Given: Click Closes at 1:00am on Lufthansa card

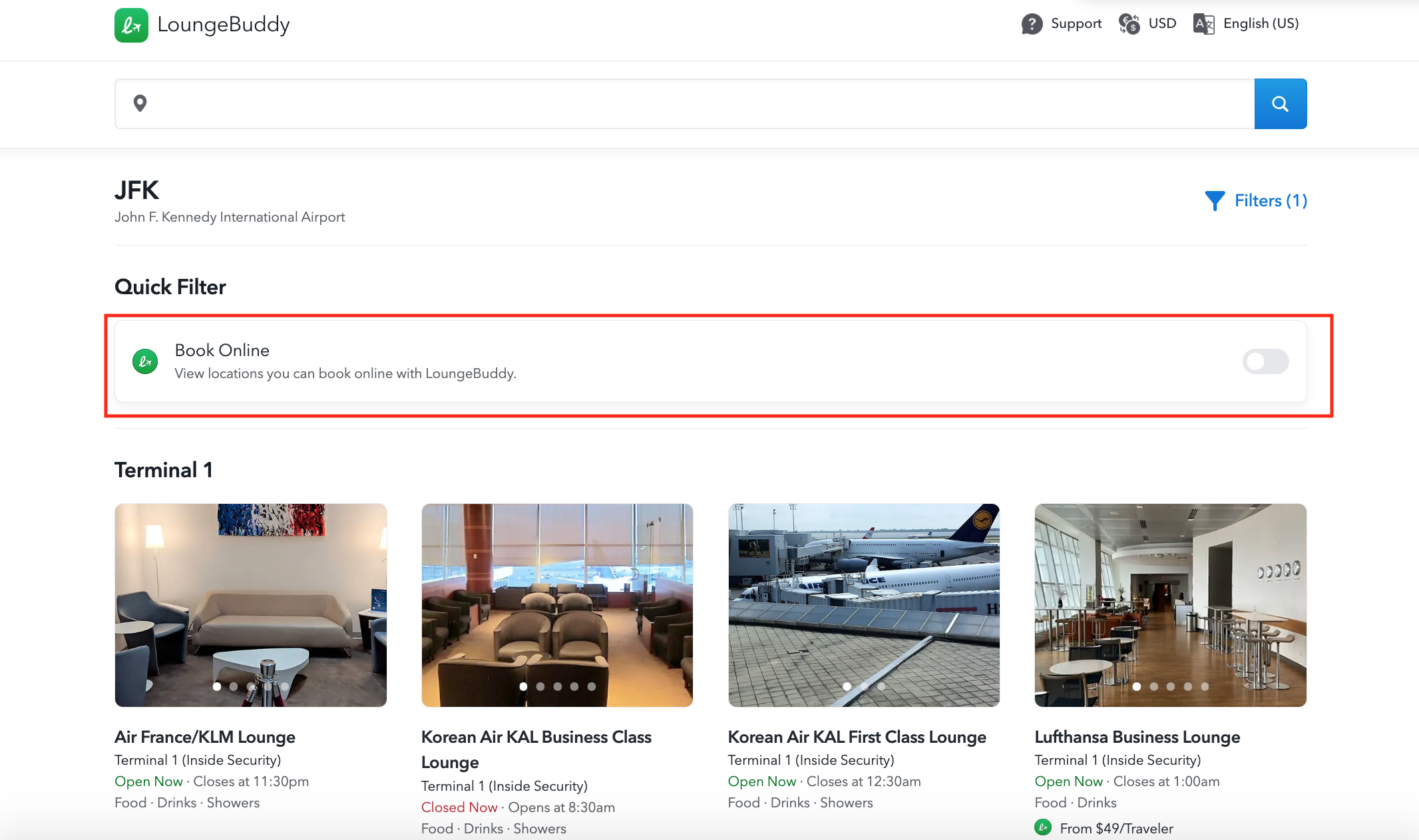Looking at the screenshot, I should click(x=1167, y=781).
